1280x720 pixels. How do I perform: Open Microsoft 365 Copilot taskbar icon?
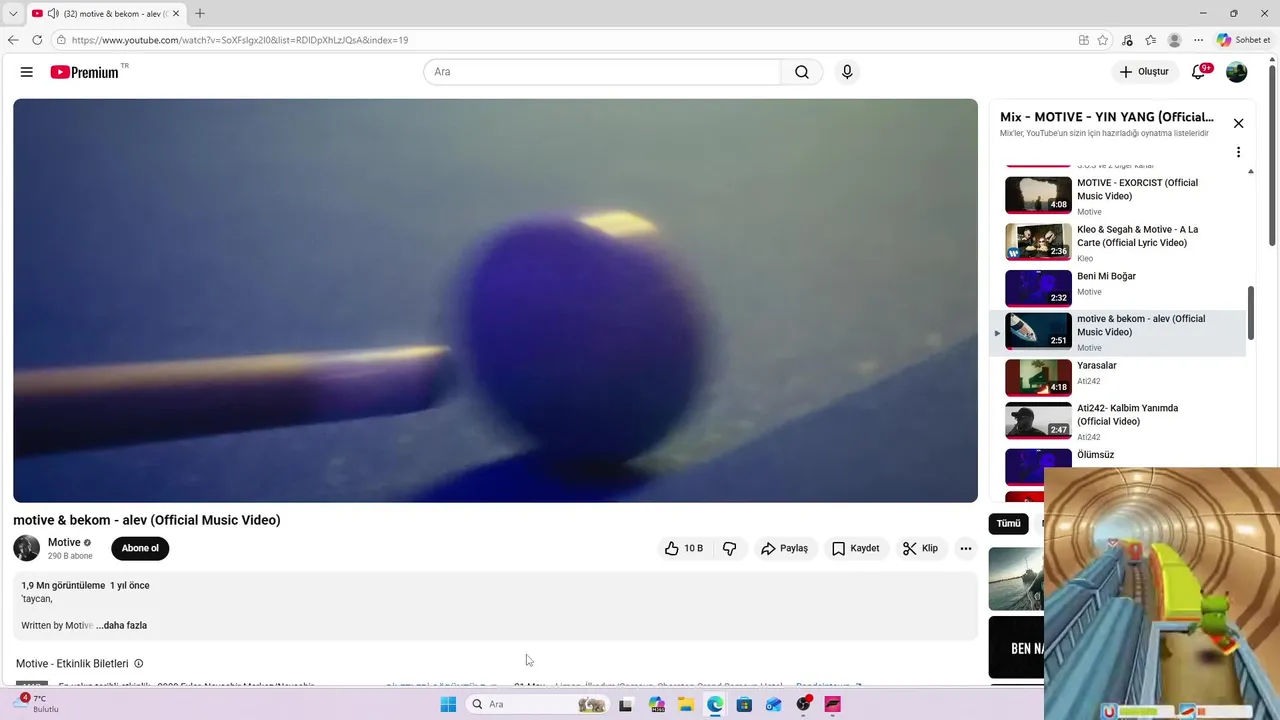point(657,704)
